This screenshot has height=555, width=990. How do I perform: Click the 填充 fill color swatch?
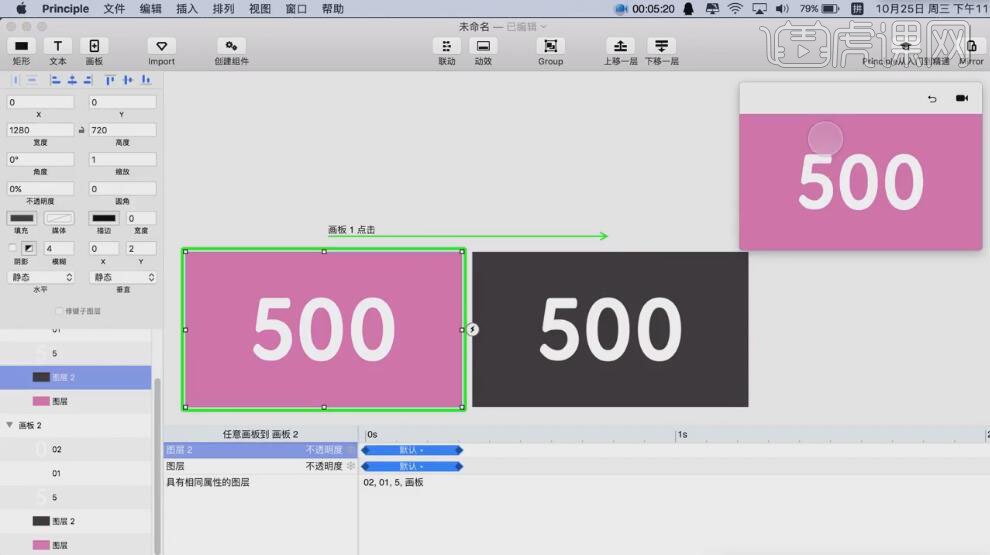tap(21, 218)
